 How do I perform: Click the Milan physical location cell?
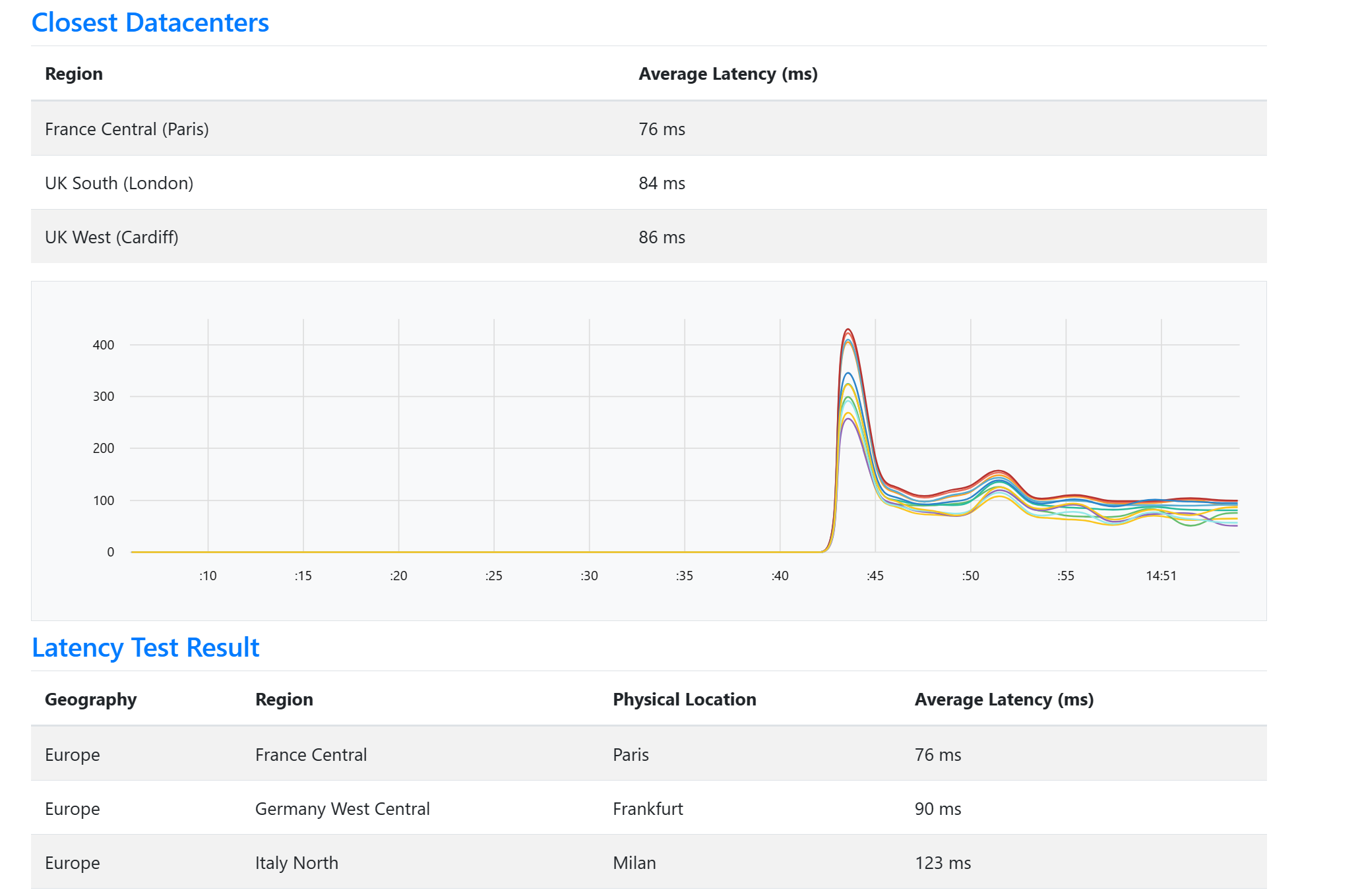[634, 862]
